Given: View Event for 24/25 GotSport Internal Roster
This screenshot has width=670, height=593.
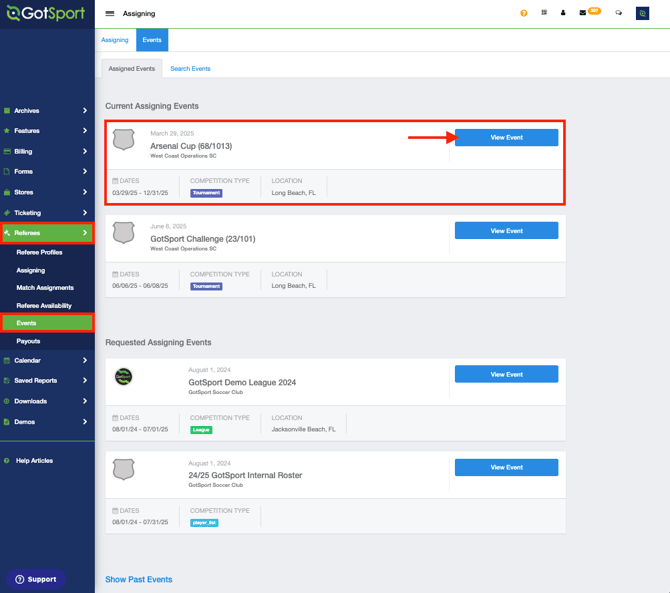Looking at the screenshot, I should click(x=506, y=467).
